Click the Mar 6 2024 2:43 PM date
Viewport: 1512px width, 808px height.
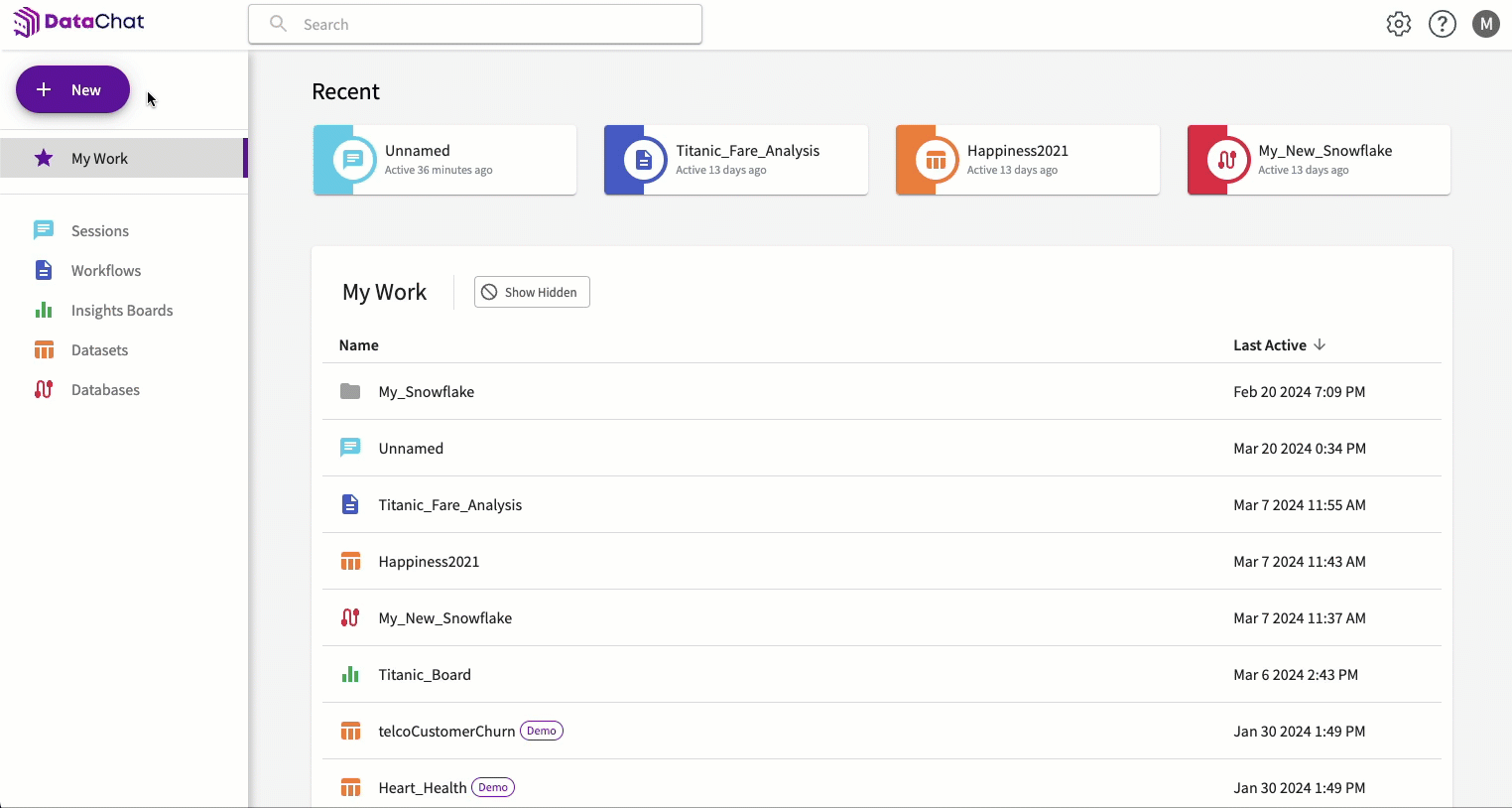pyautogui.click(x=1296, y=674)
